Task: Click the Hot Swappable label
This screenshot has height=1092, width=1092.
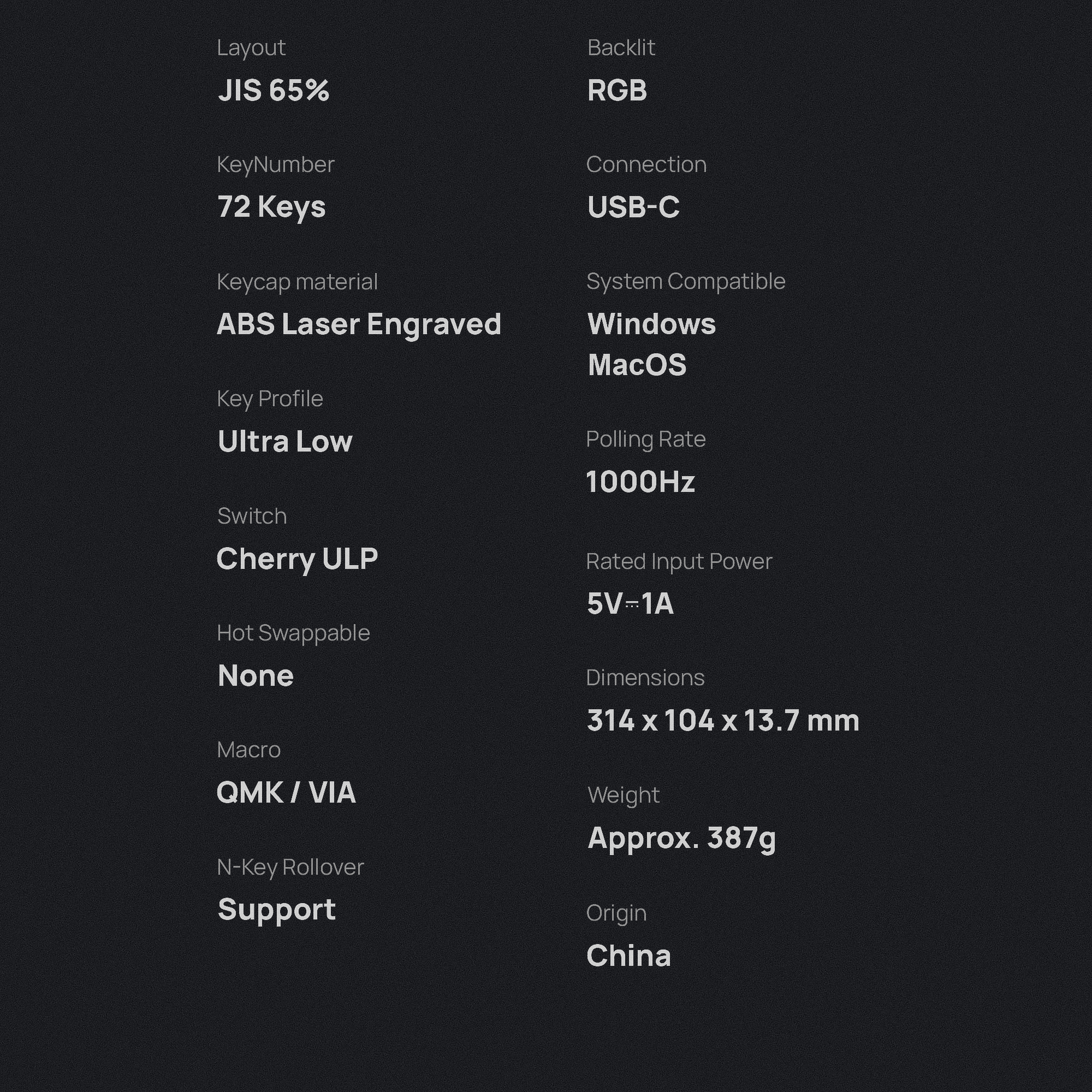Action: (293, 633)
